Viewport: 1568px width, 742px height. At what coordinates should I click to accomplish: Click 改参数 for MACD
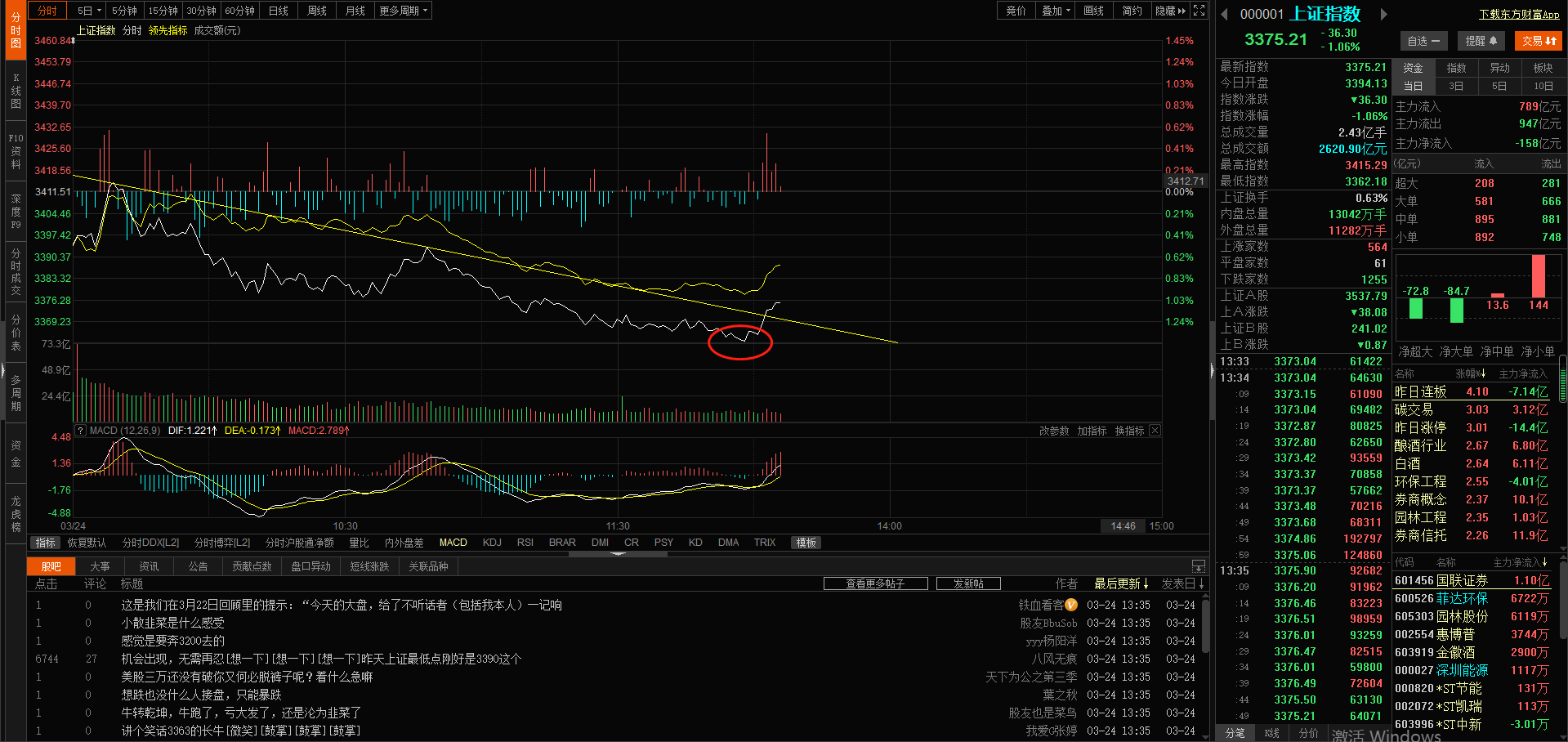point(1054,431)
